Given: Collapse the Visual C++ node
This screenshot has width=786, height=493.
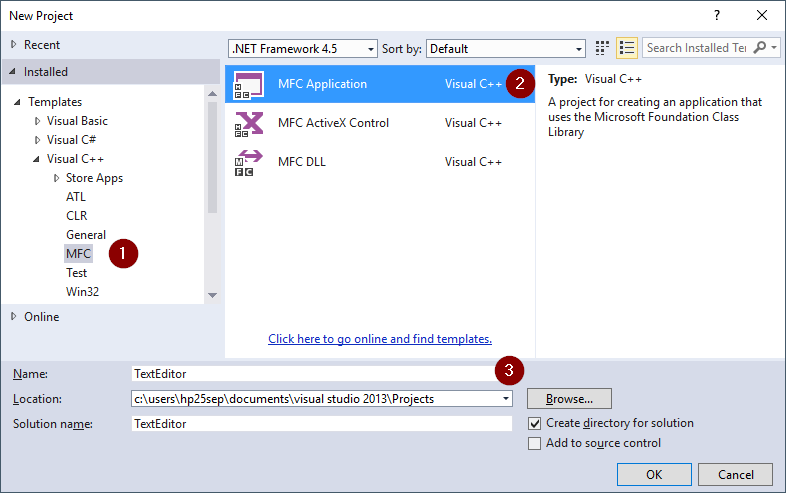Looking at the screenshot, I should click(36, 159).
